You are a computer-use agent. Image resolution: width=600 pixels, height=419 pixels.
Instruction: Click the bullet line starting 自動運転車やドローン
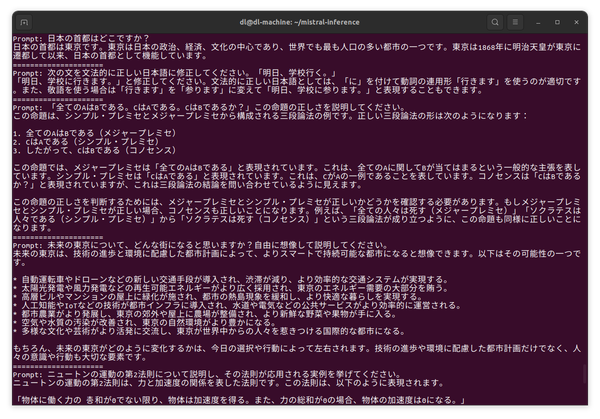point(231,279)
